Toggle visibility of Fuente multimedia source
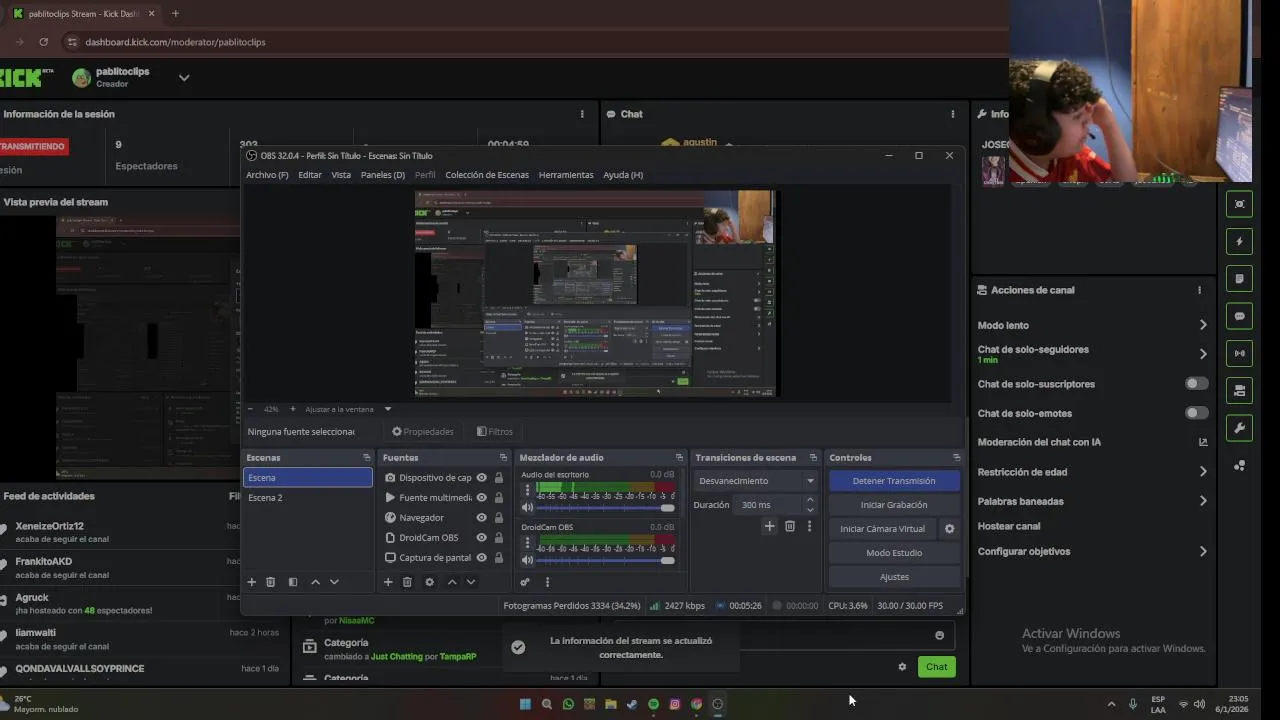This screenshot has width=1280, height=720. click(482, 498)
